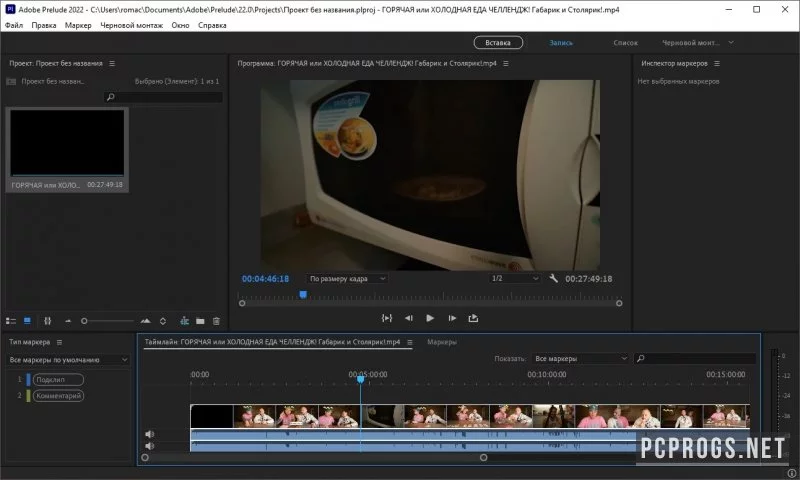
Task: Click the program monitor playhead marker
Action: [303, 294]
